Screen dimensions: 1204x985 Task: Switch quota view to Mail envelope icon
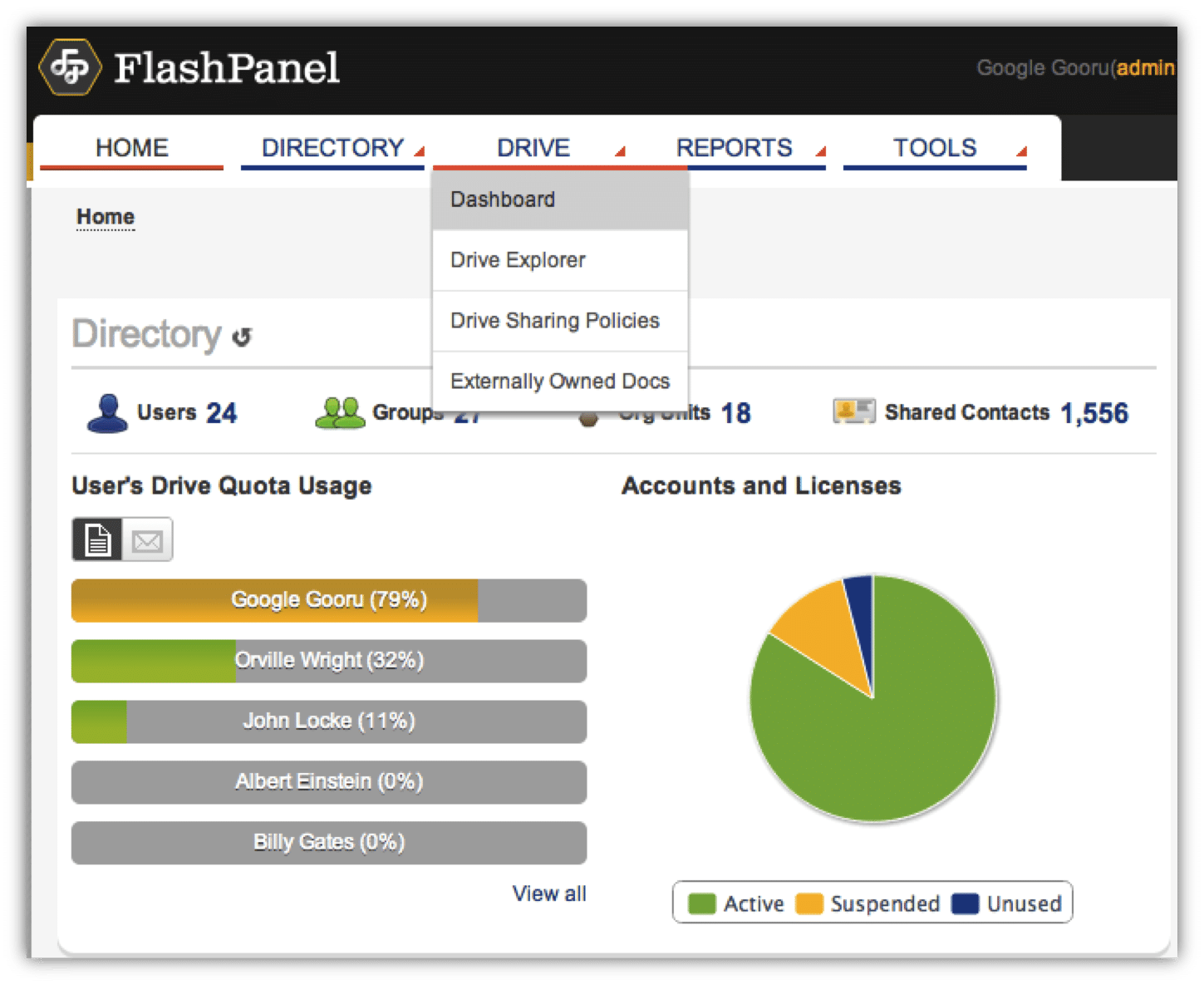[147, 539]
